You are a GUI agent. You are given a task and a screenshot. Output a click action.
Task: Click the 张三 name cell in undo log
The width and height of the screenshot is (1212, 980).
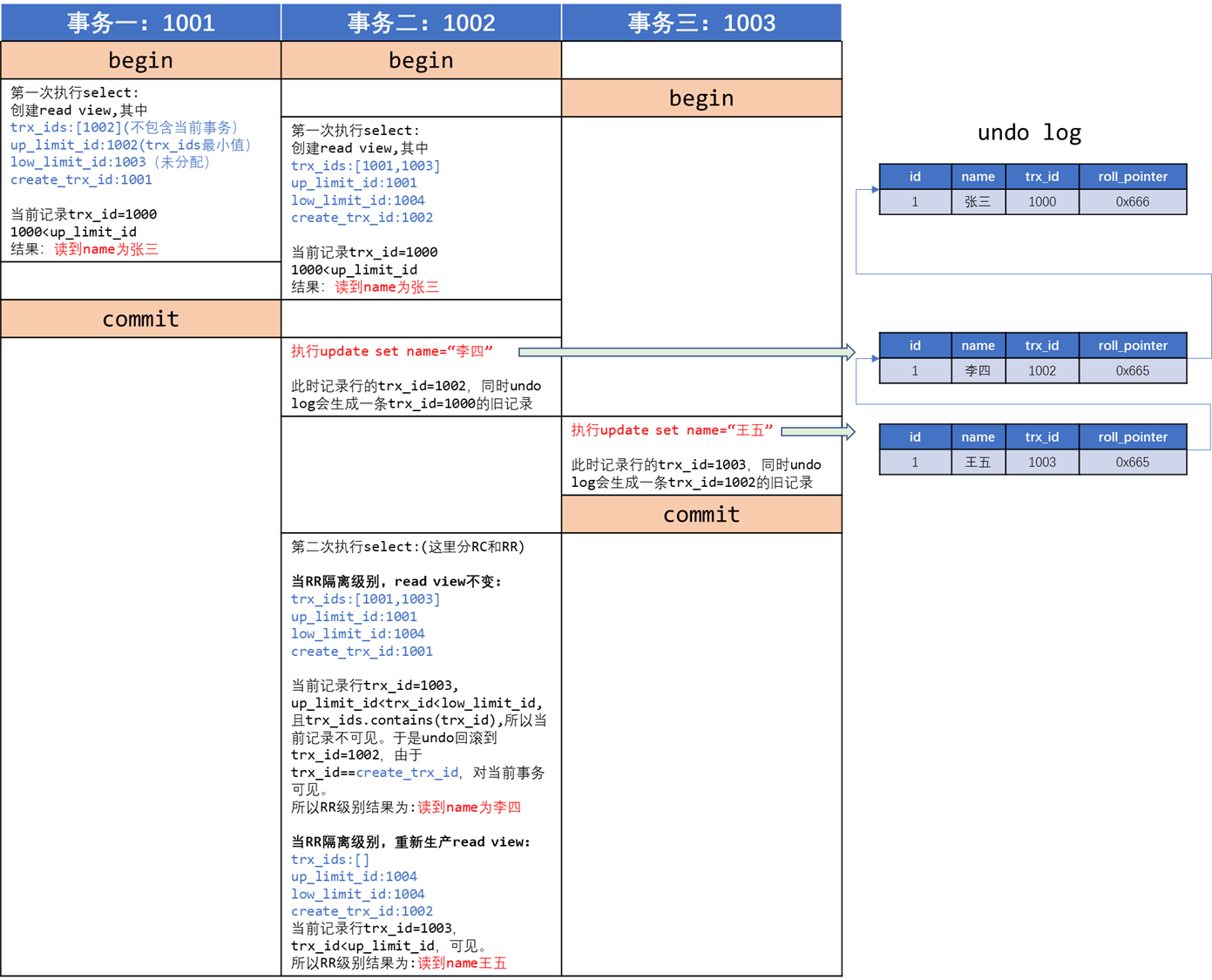point(978,201)
